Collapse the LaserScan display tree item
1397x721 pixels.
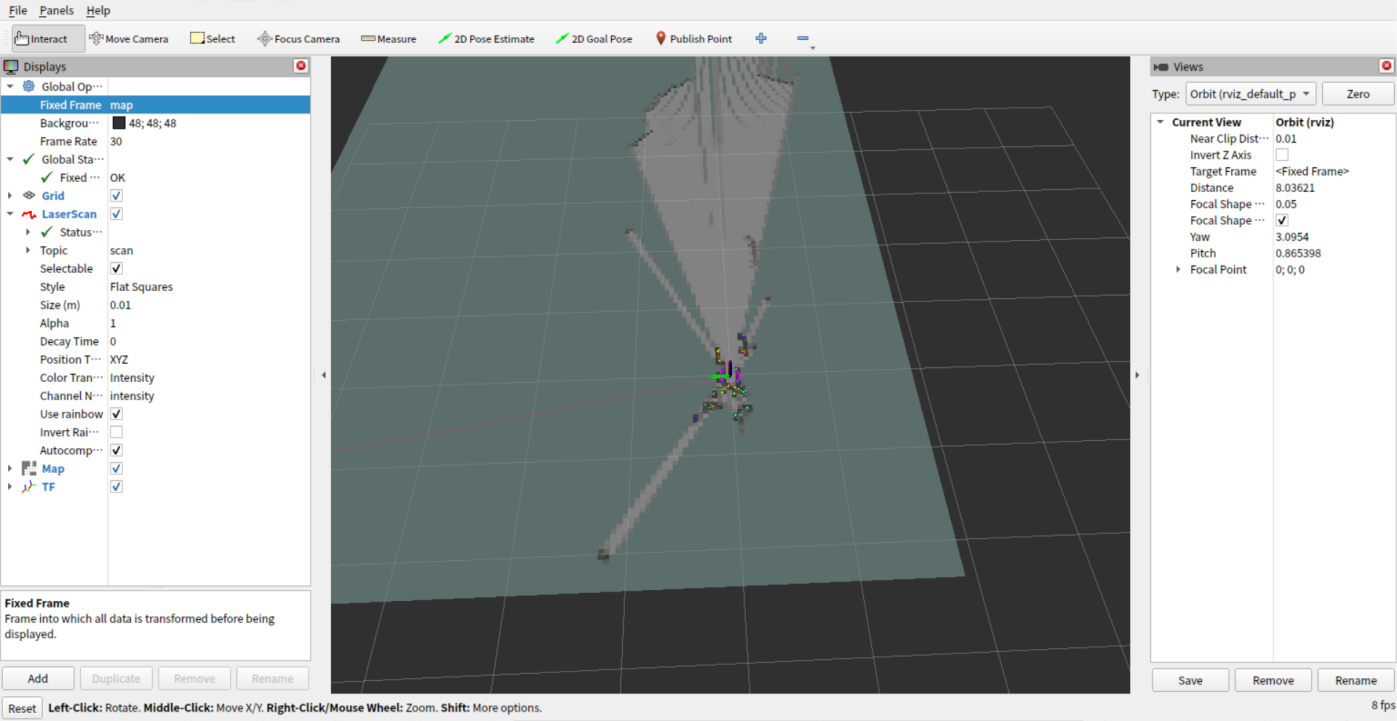click(10, 214)
